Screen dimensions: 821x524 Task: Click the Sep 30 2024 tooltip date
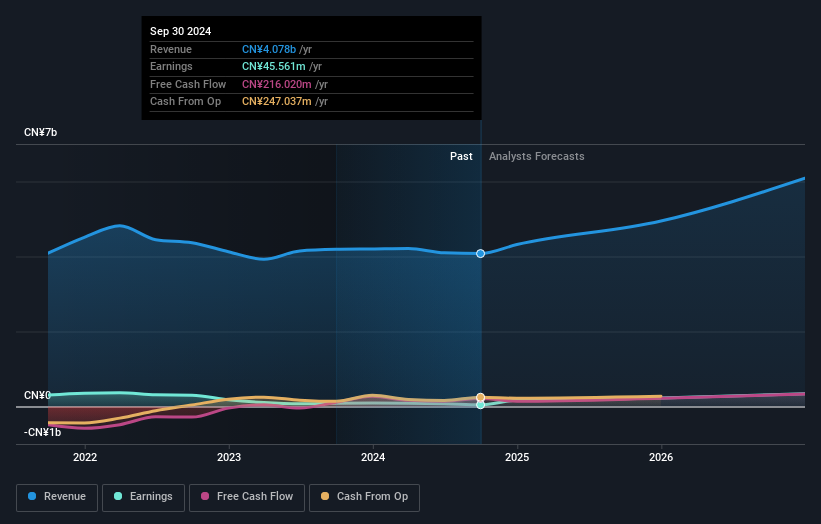pyautogui.click(x=181, y=31)
